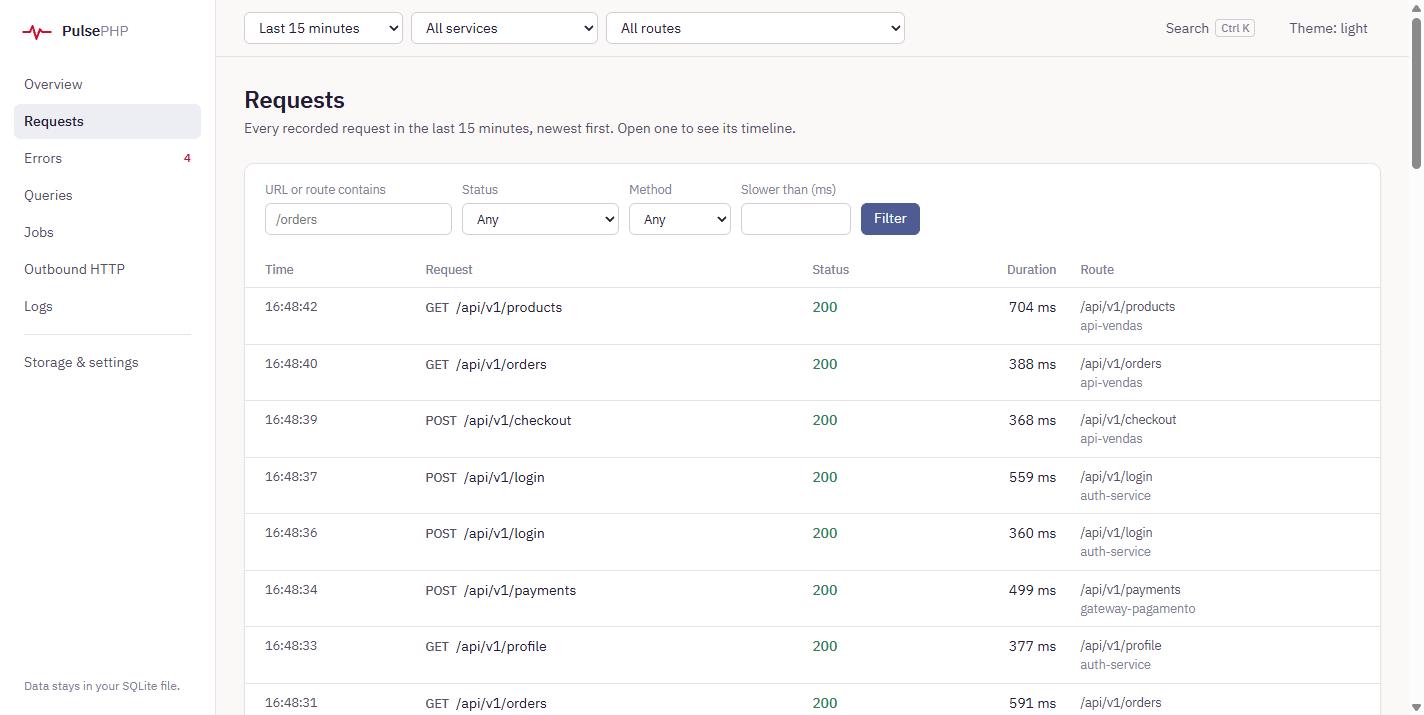Viewport: 1424px width, 715px height.
Task: Click the PulsePHP heartbeat logo icon
Action: (x=37, y=31)
